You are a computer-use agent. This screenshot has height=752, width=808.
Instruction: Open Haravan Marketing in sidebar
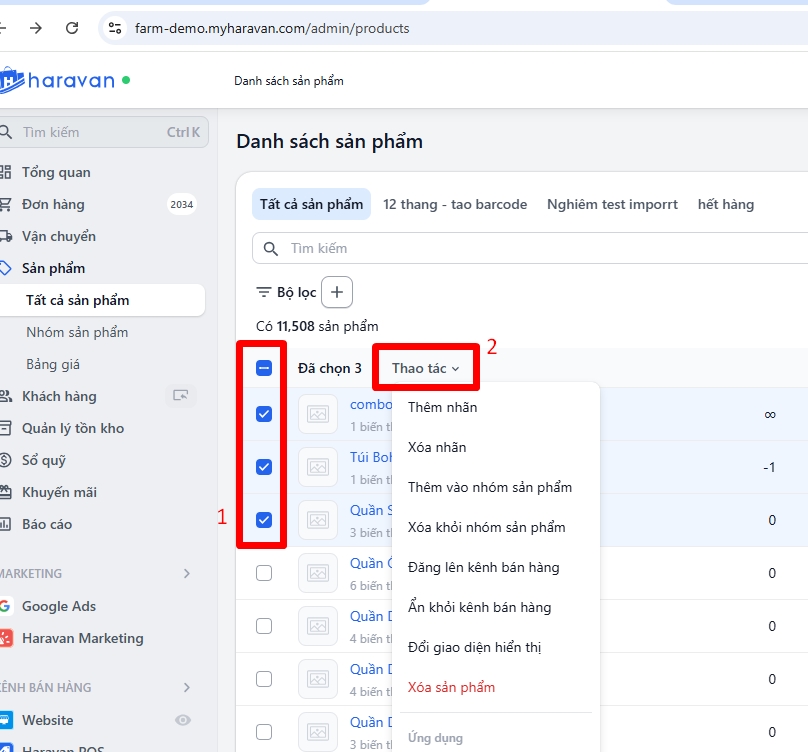(82, 638)
